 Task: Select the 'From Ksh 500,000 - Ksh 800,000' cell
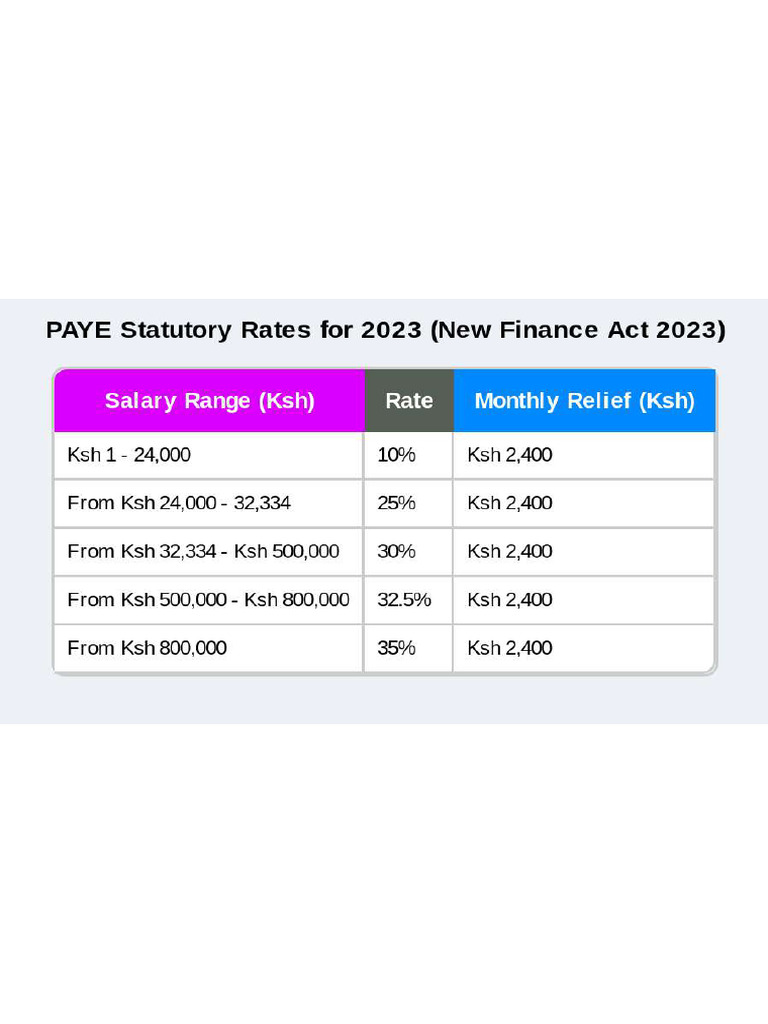pos(208,600)
